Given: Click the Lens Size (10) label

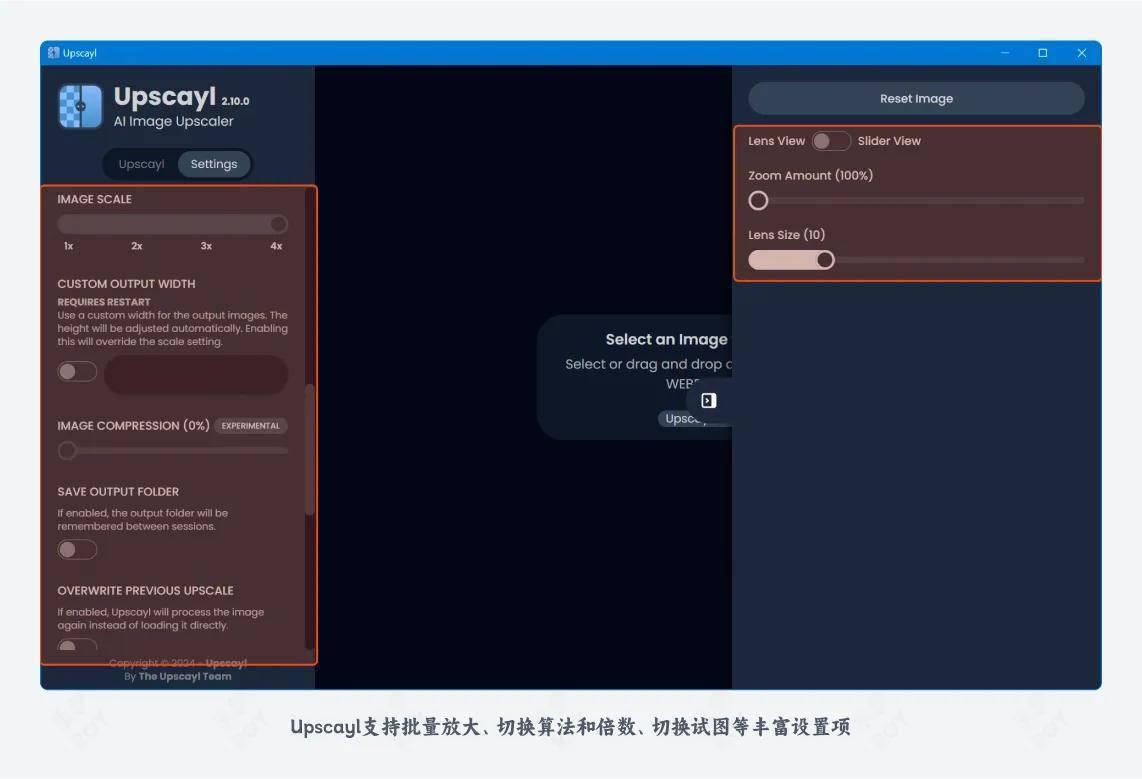Looking at the screenshot, I should coord(787,234).
